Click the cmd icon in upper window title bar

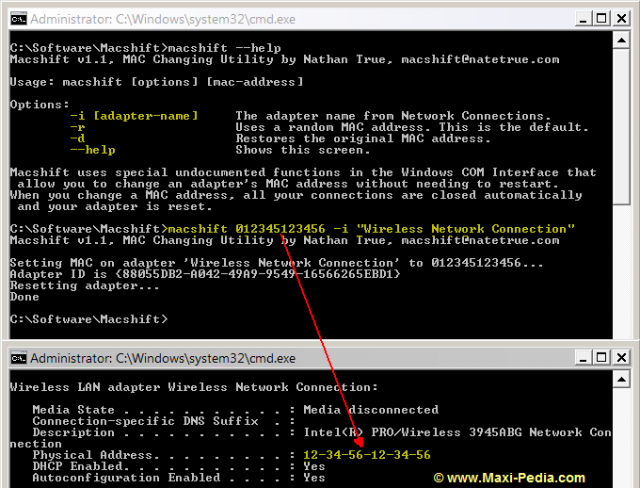(x=18, y=19)
